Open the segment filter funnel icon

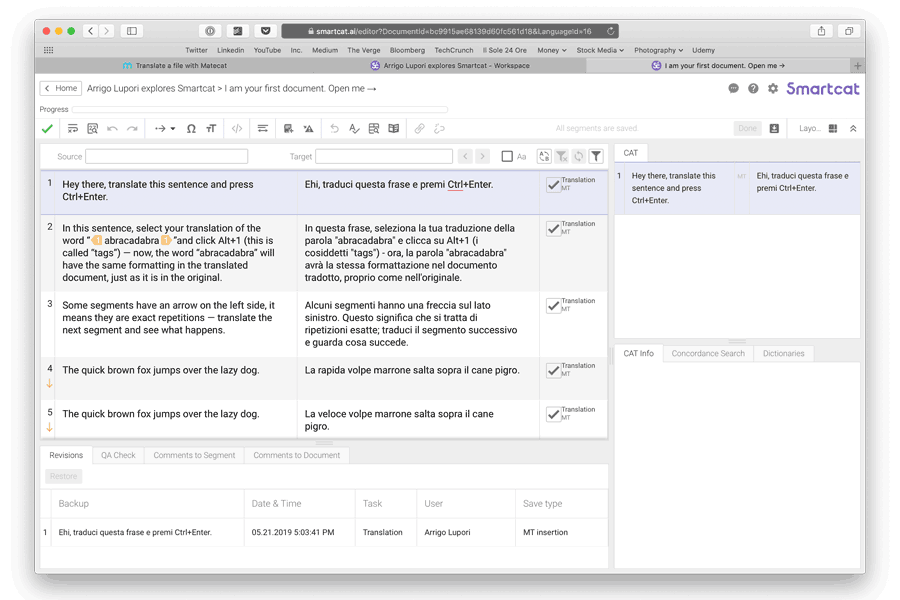(x=596, y=156)
